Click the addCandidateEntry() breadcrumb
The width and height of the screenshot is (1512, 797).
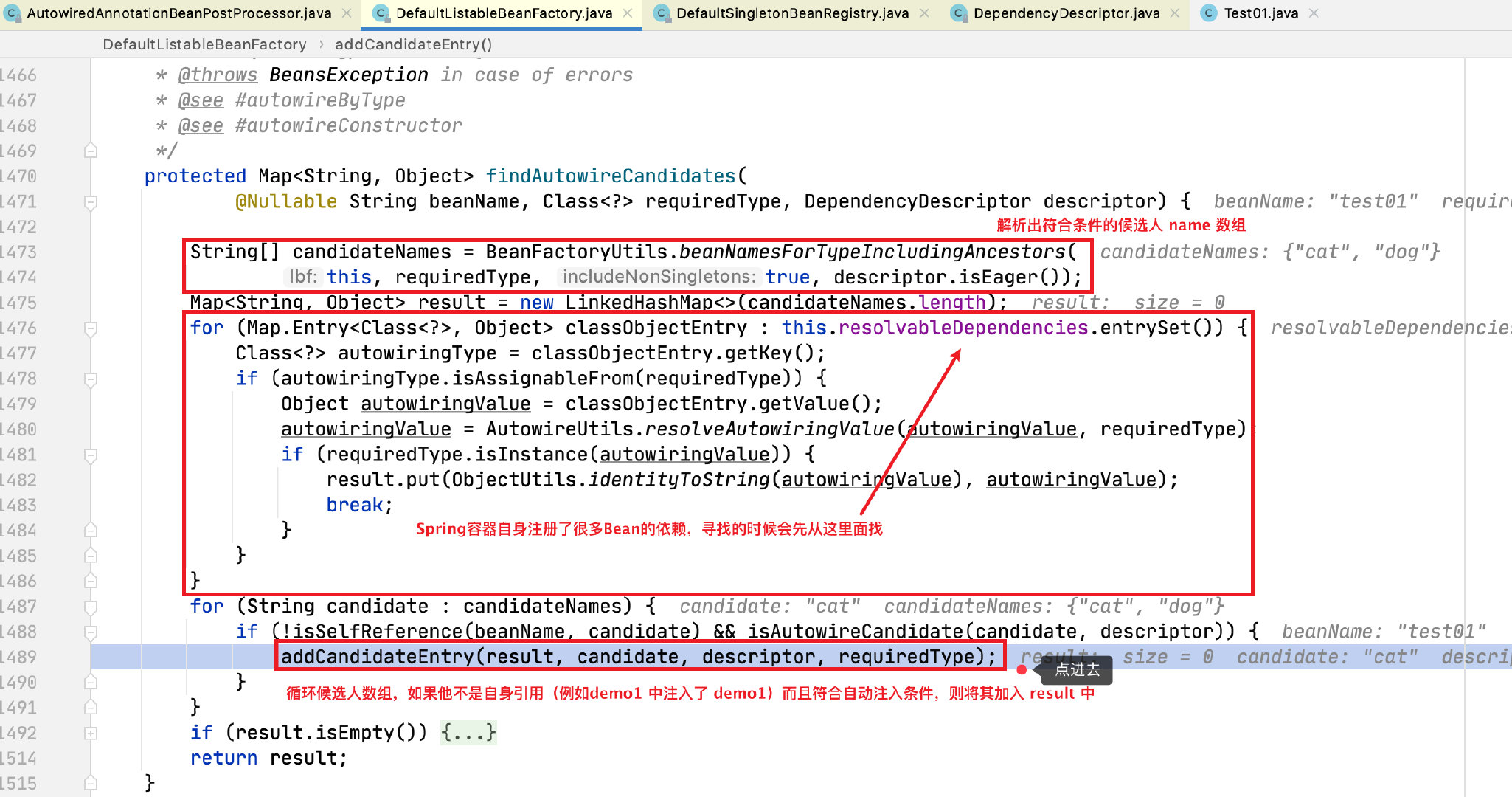coord(414,44)
